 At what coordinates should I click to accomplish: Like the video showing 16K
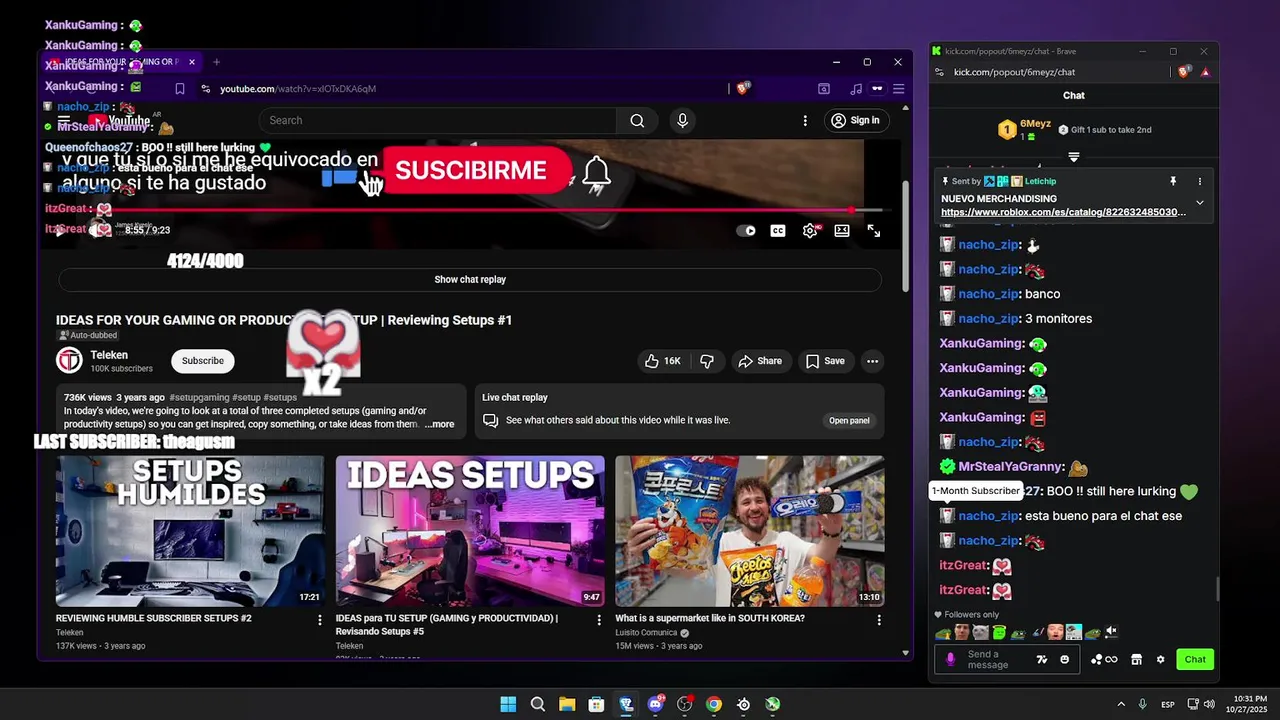[665, 361]
